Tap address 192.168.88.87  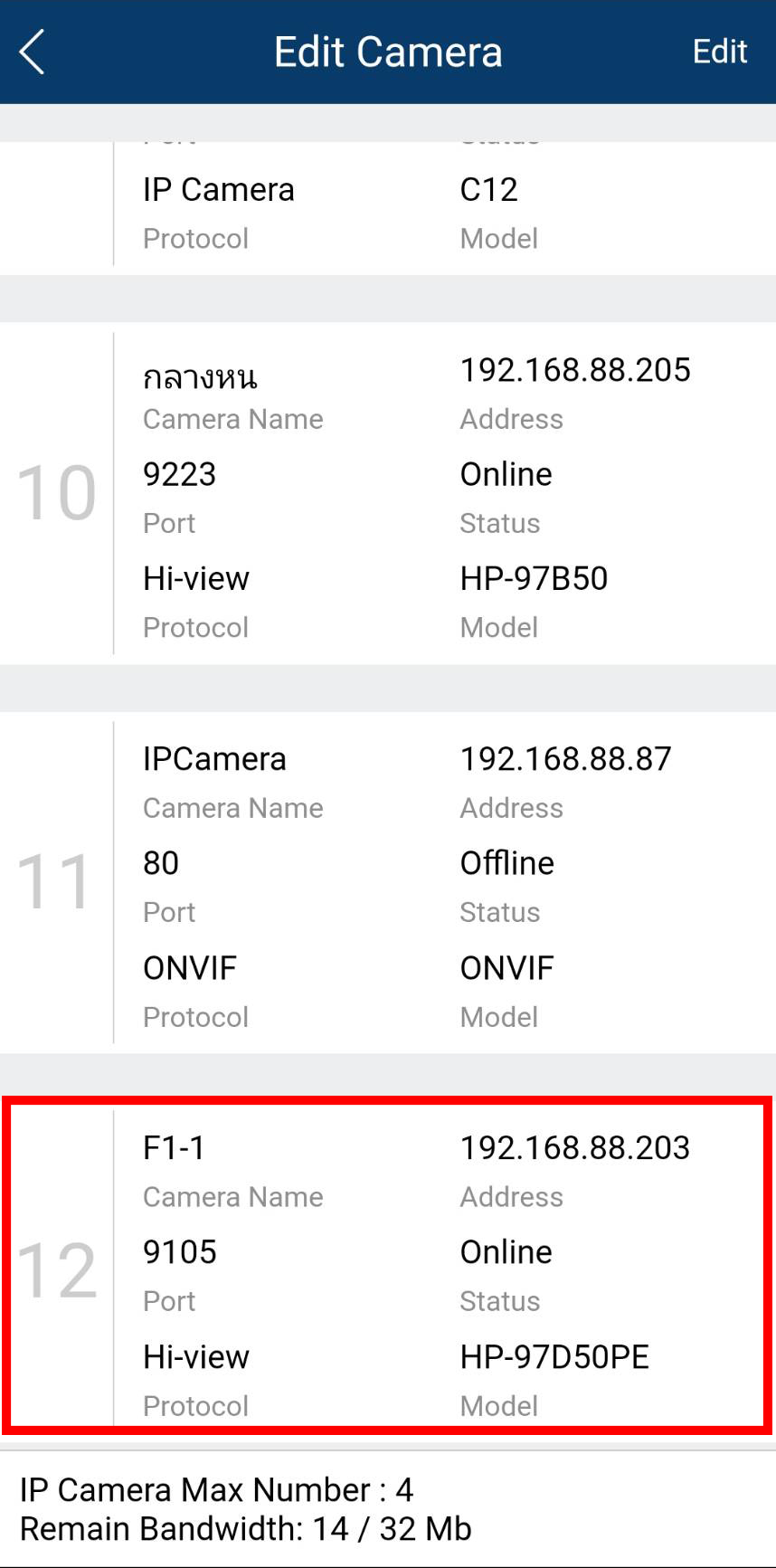click(565, 759)
